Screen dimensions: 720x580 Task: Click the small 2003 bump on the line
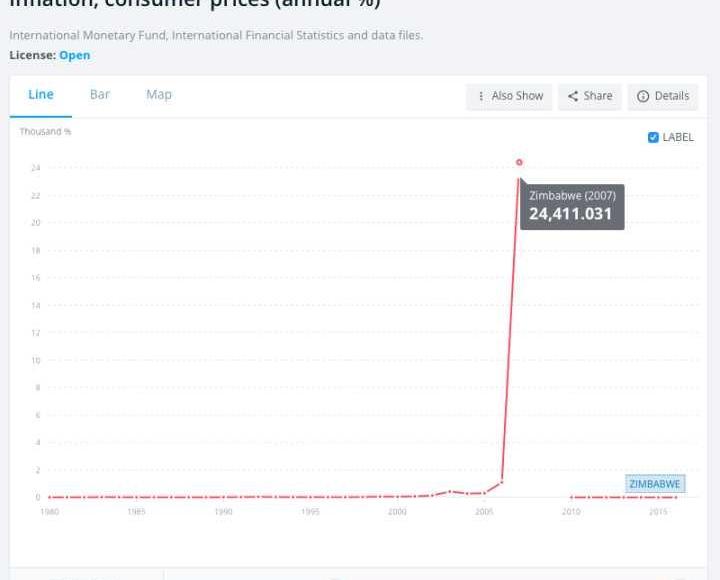click(x=450, y=491)
